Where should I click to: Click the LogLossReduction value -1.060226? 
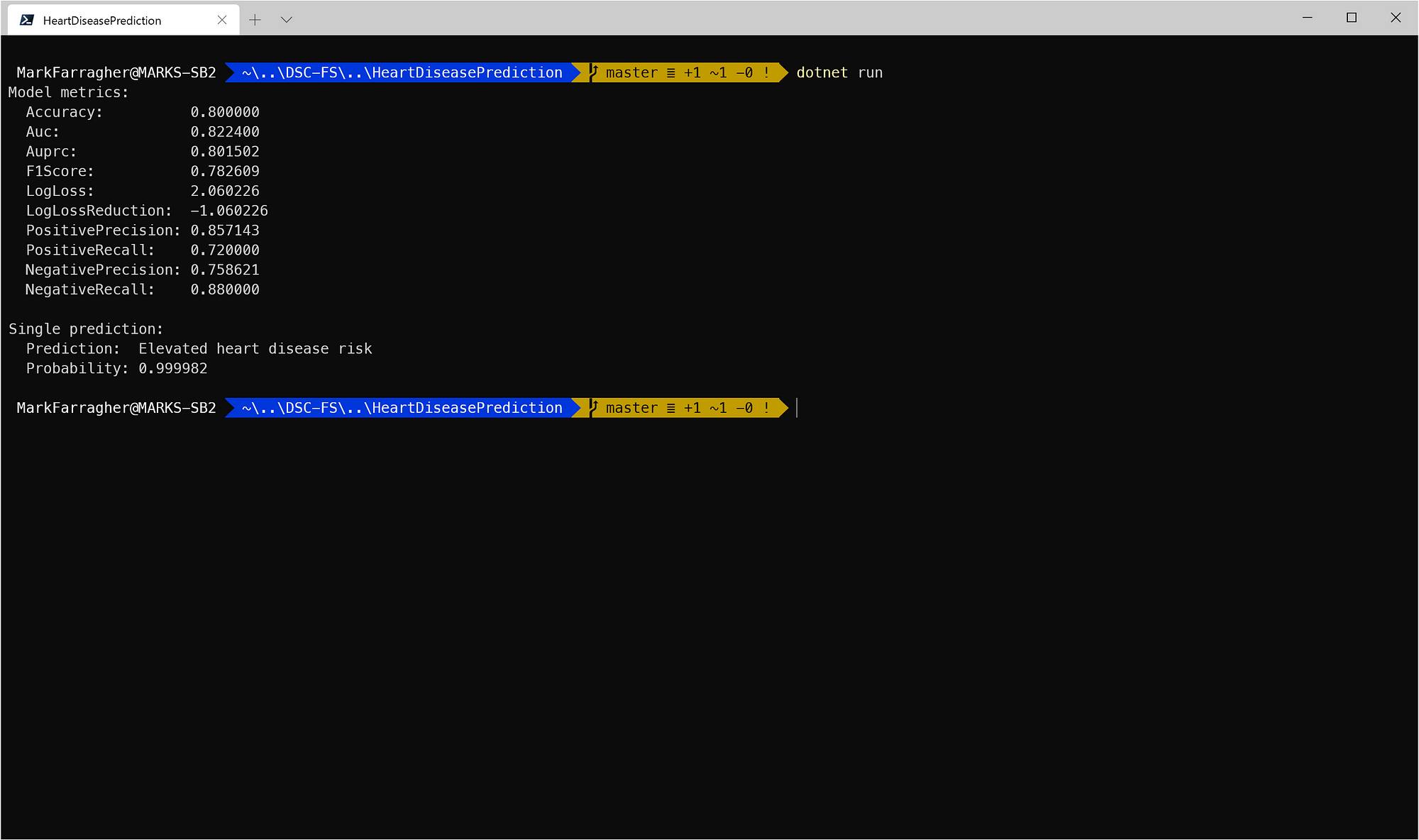point(229,211)
